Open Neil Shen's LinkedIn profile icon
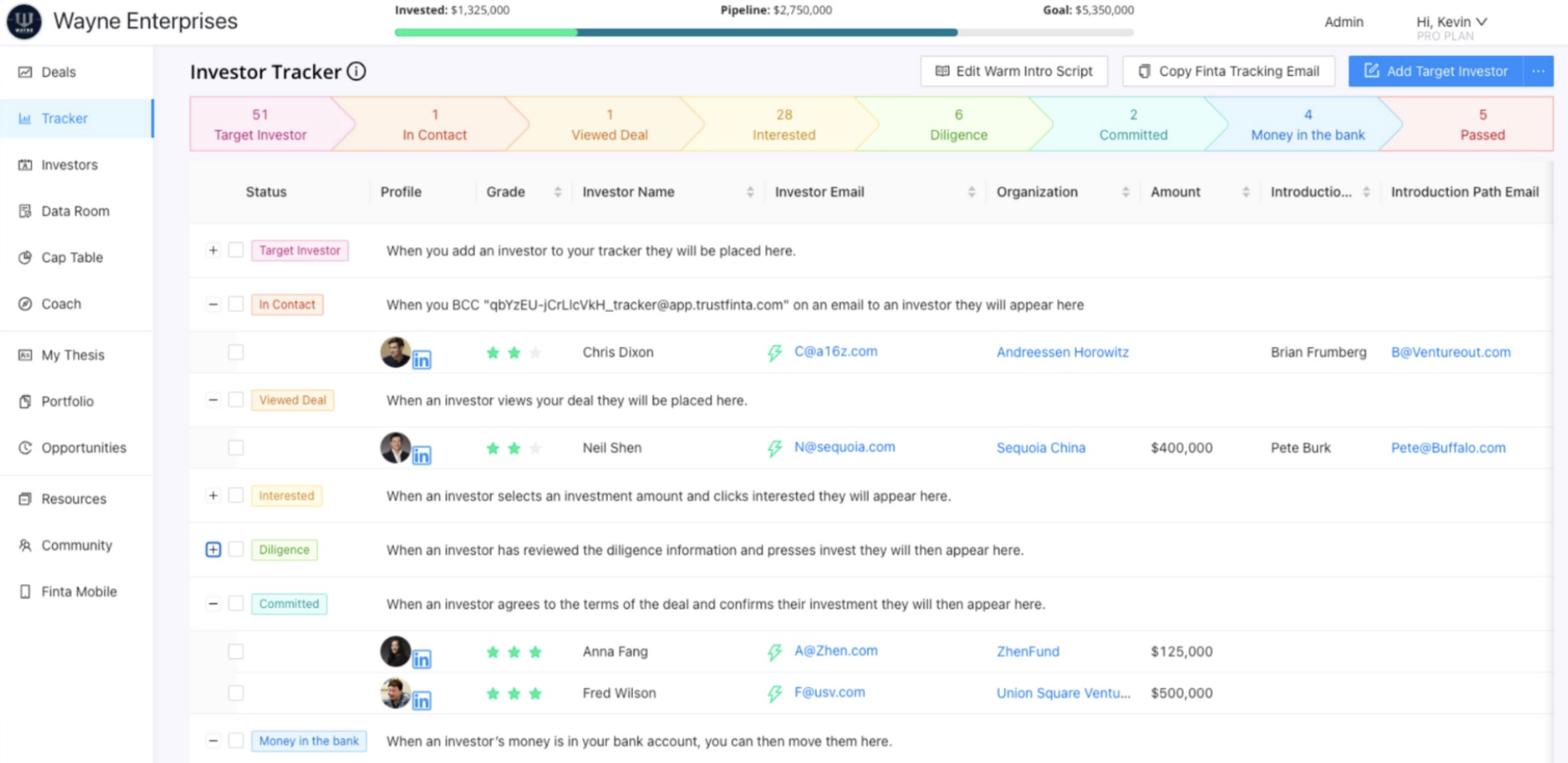Viewport: 1568px width, 763px height. point(422,456)
